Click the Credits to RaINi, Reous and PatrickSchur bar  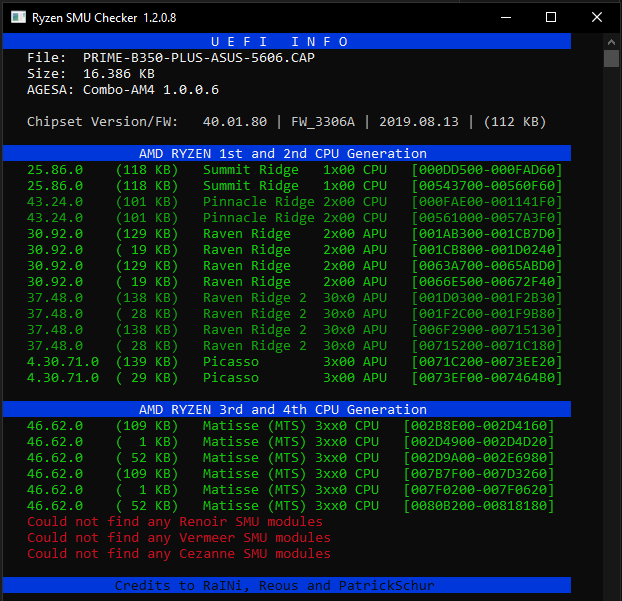click(x=287, y=585)
